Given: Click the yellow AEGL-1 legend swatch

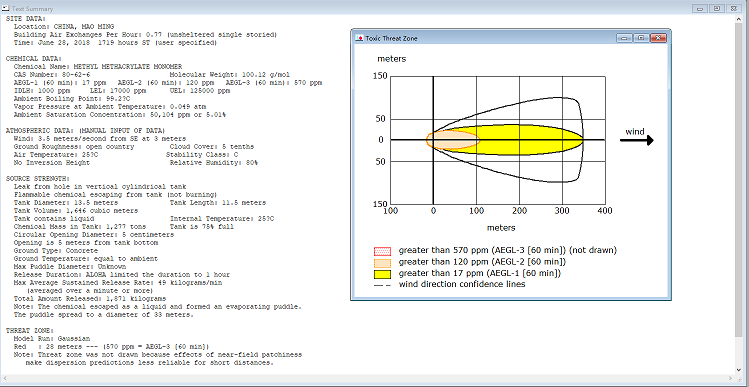Looking at the screenshot, I should click(382, 274).
